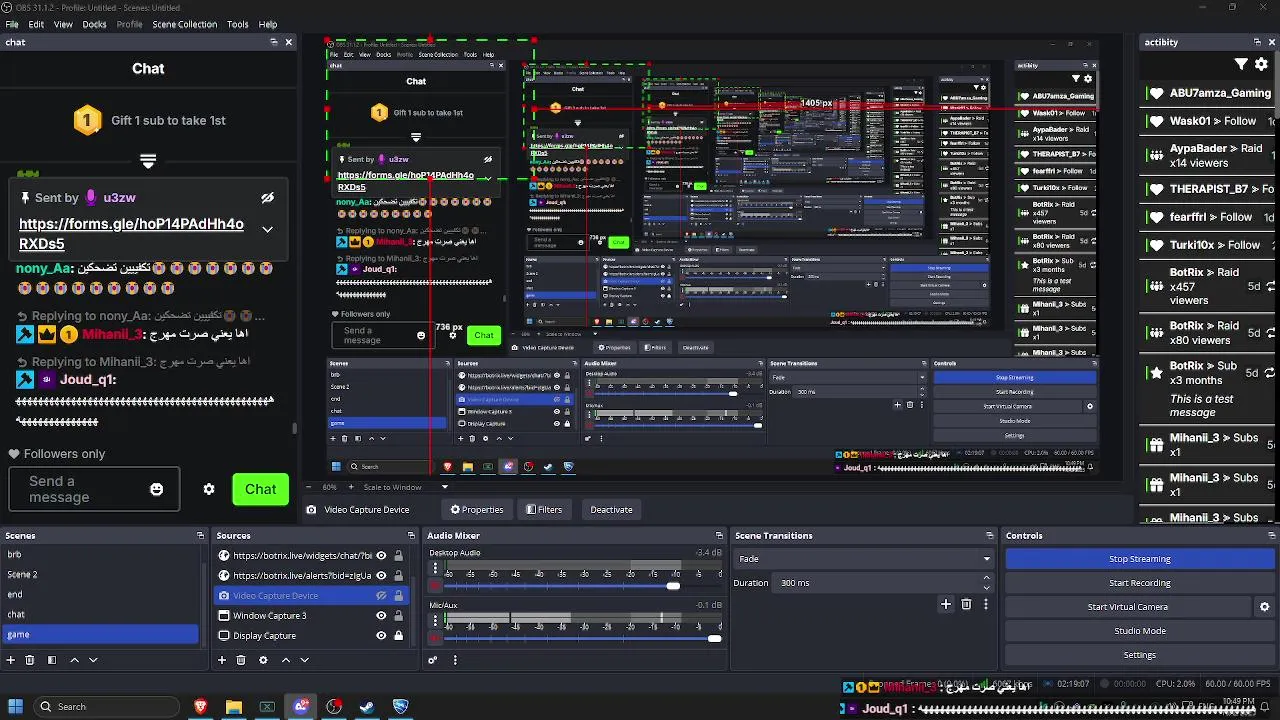The image size is (1280, 720).
Task: Delete the selected source with the trash icon
Action: (241, 660)
